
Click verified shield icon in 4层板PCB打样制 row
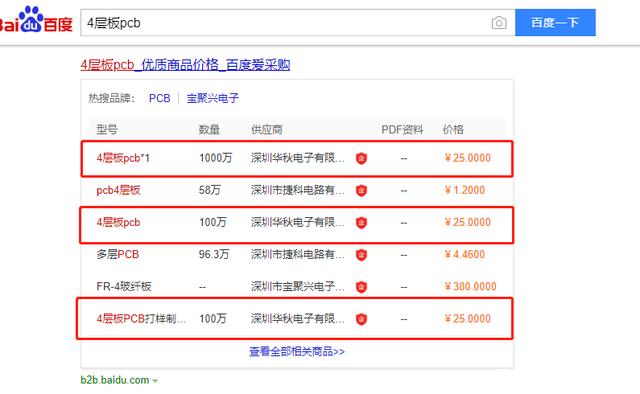(361, 319)
